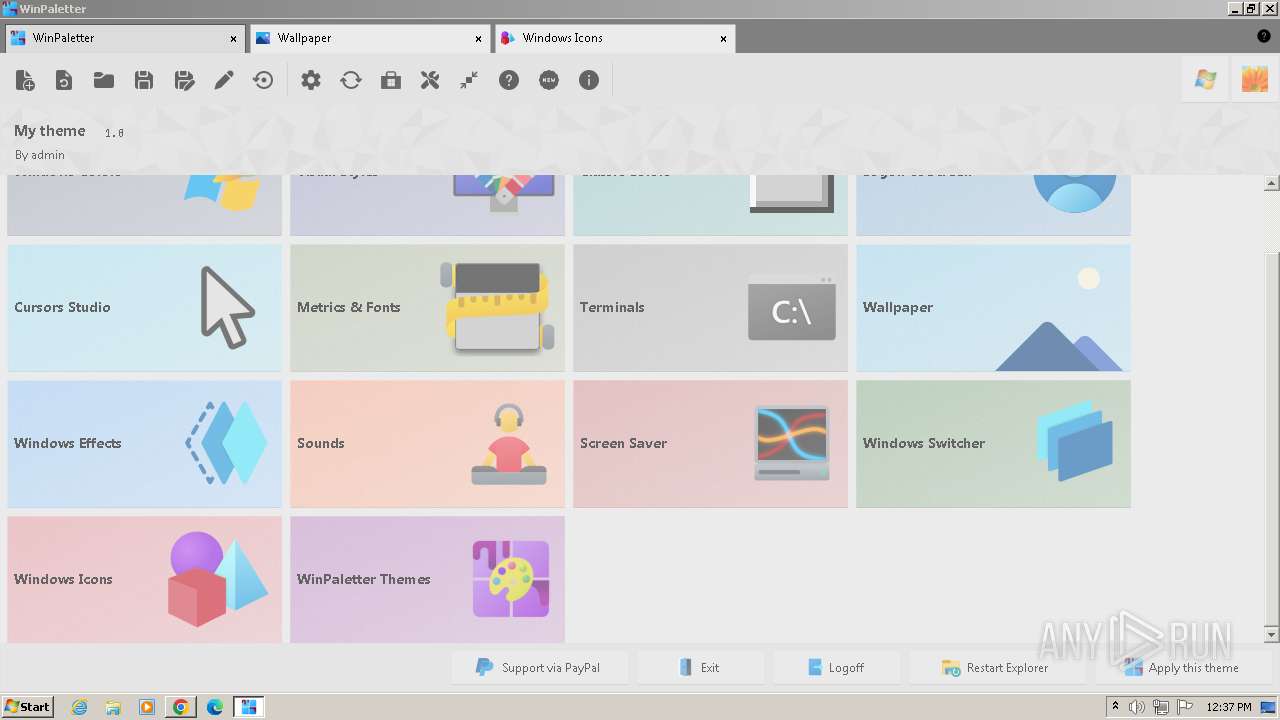Click the WinPaletter taskbar button
1280x720 pixels.
(x=249, y=707)
